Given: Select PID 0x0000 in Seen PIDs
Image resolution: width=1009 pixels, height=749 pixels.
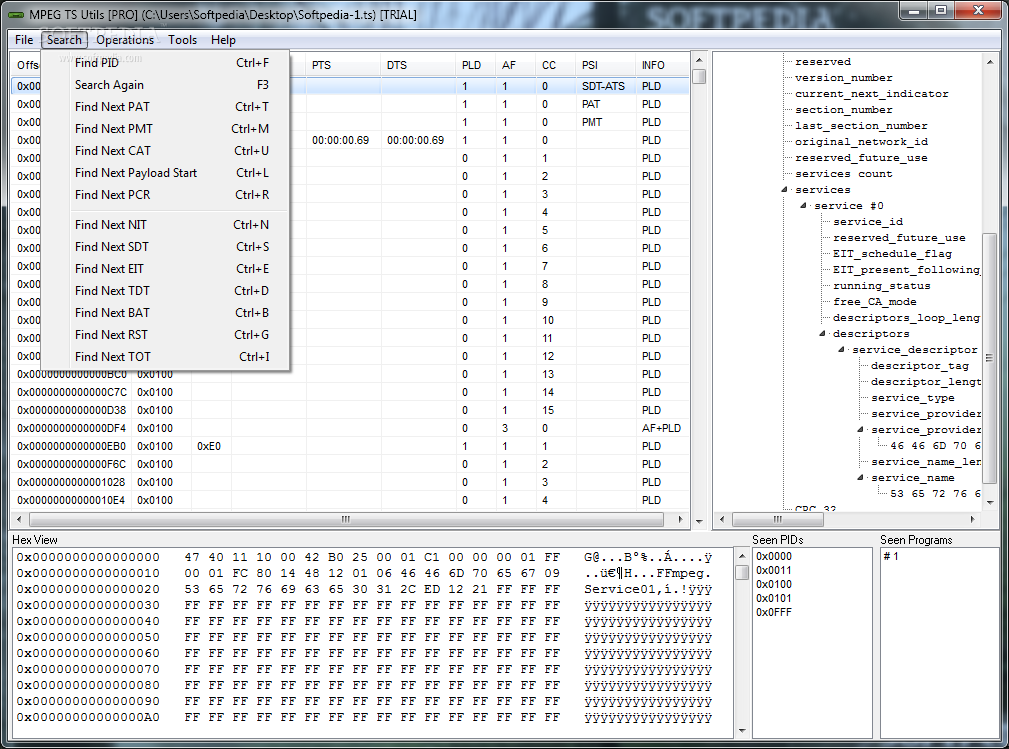Looking at the screenshot, I should click(x=773, y=557).
